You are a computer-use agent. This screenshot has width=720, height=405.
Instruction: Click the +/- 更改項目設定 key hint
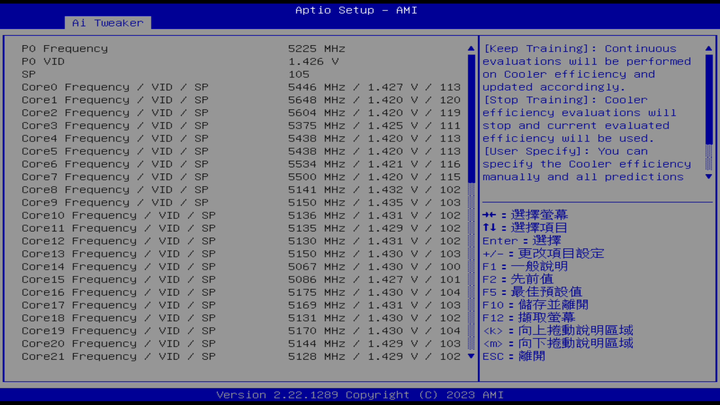pos(543,253)
